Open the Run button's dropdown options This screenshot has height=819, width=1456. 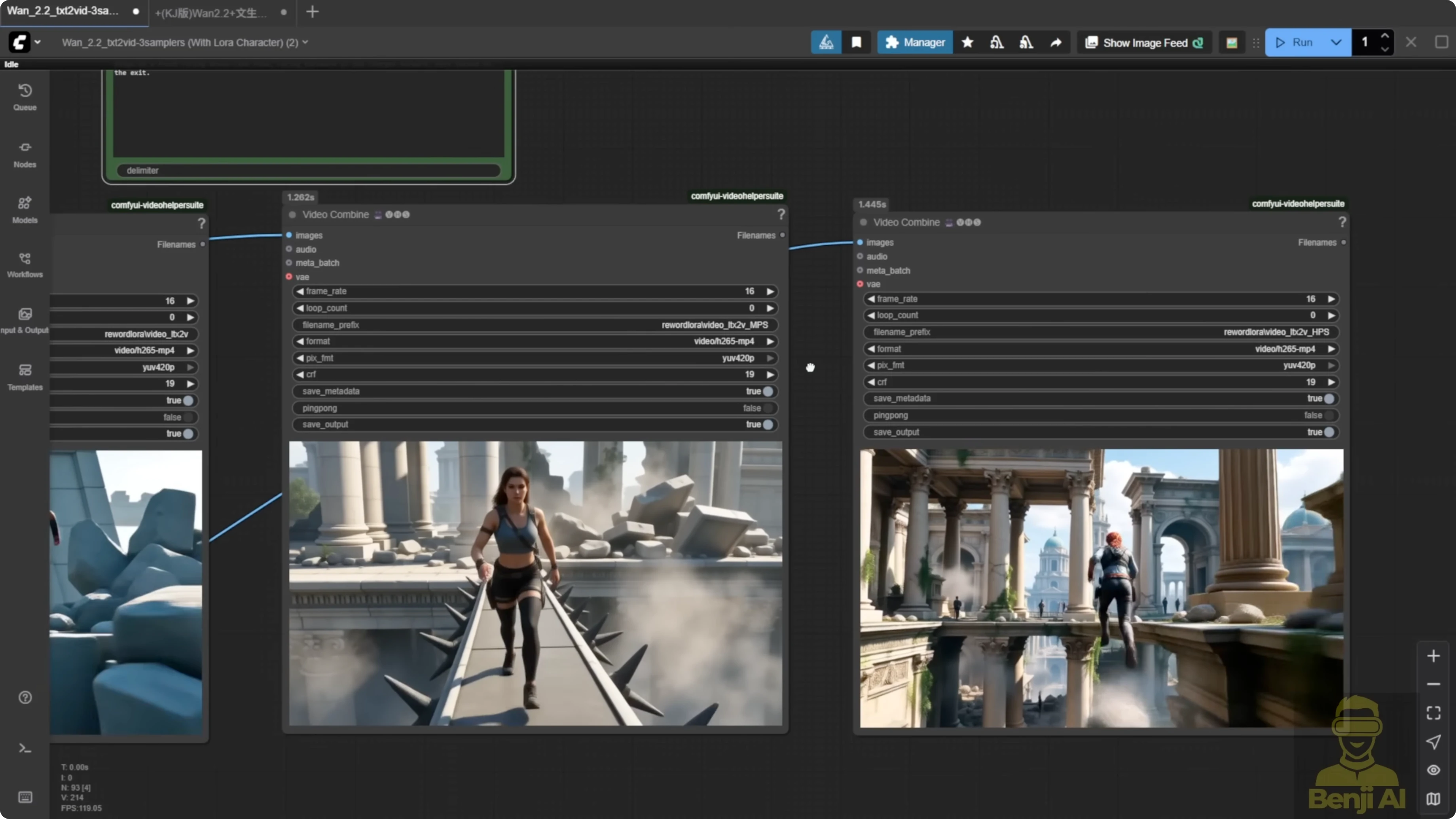pyautogui.click(x=1336, y=42)
